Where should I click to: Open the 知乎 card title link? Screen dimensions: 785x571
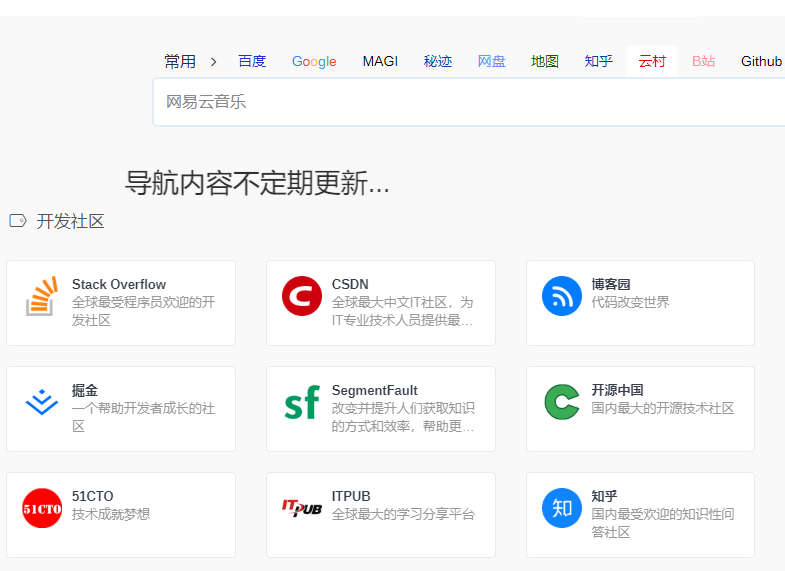click(x=604, y=496)
